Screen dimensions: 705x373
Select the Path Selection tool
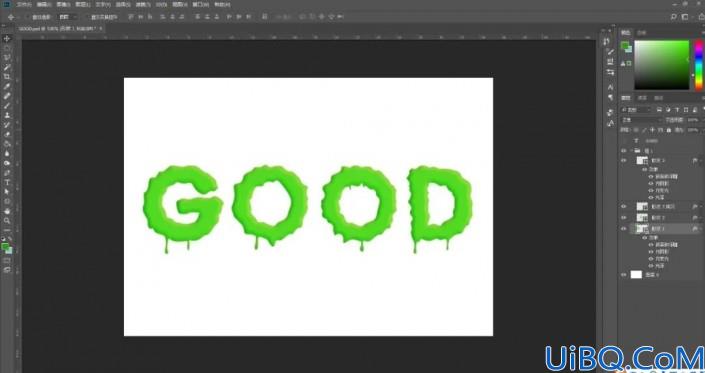pos(7,192)
